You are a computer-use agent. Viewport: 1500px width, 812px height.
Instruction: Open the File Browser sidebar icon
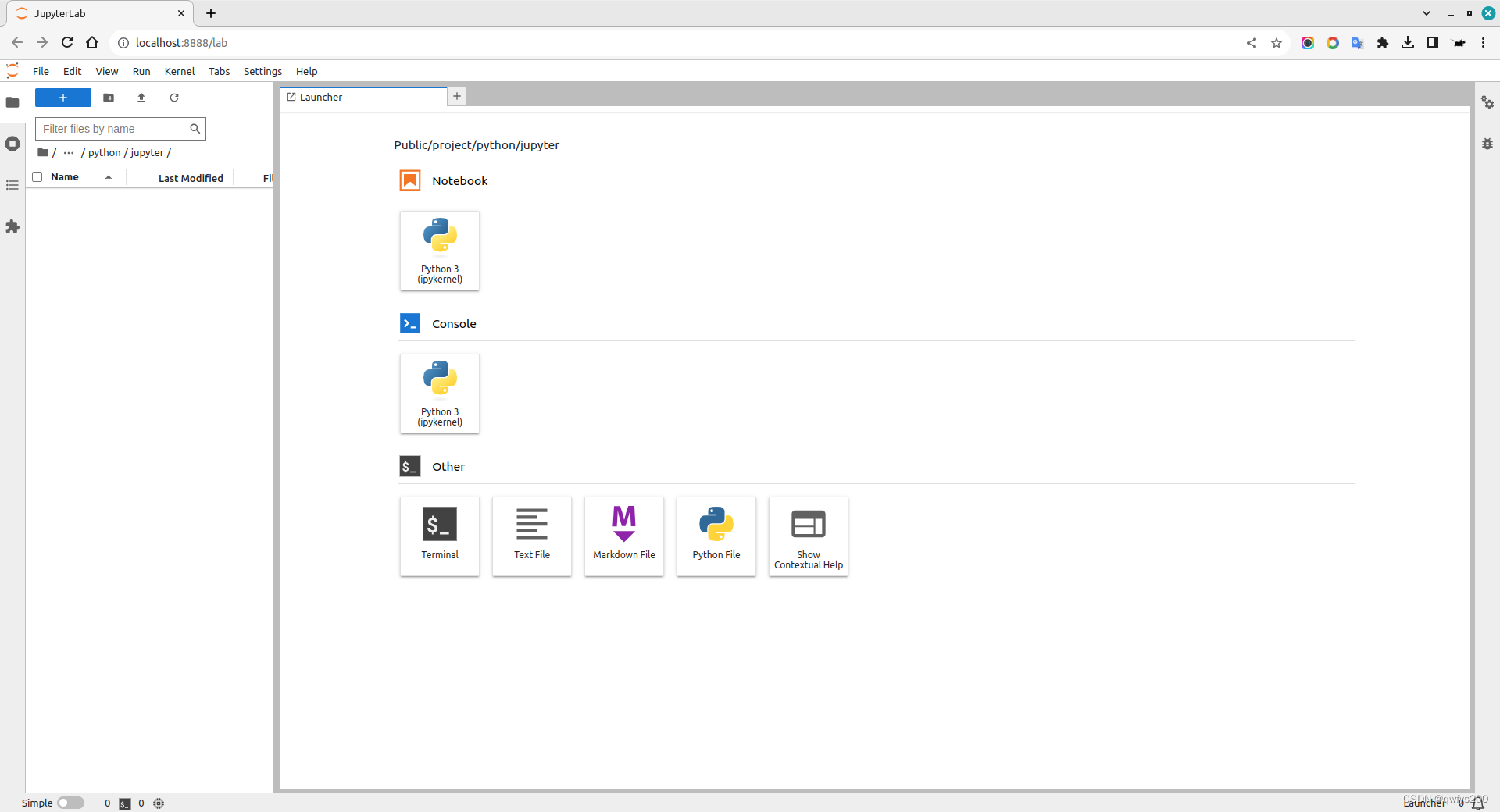pos(12,102)
